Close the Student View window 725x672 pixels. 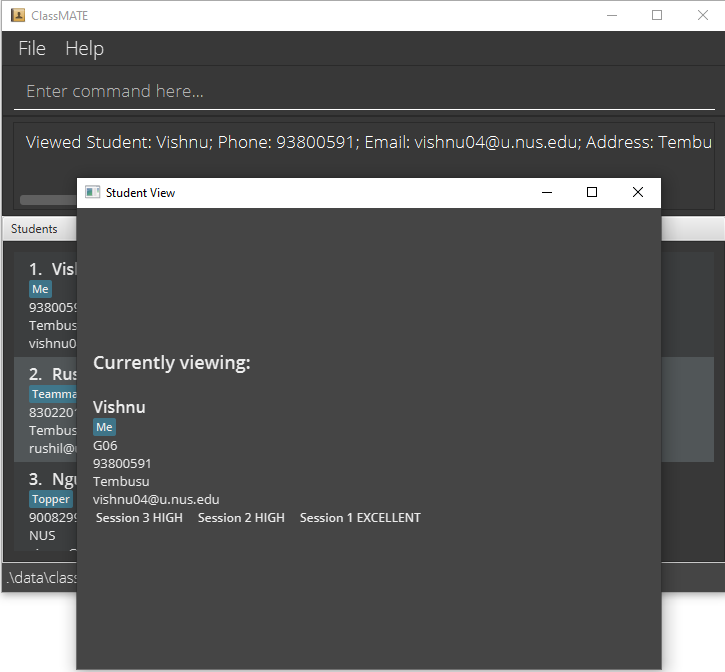point(638,192)
